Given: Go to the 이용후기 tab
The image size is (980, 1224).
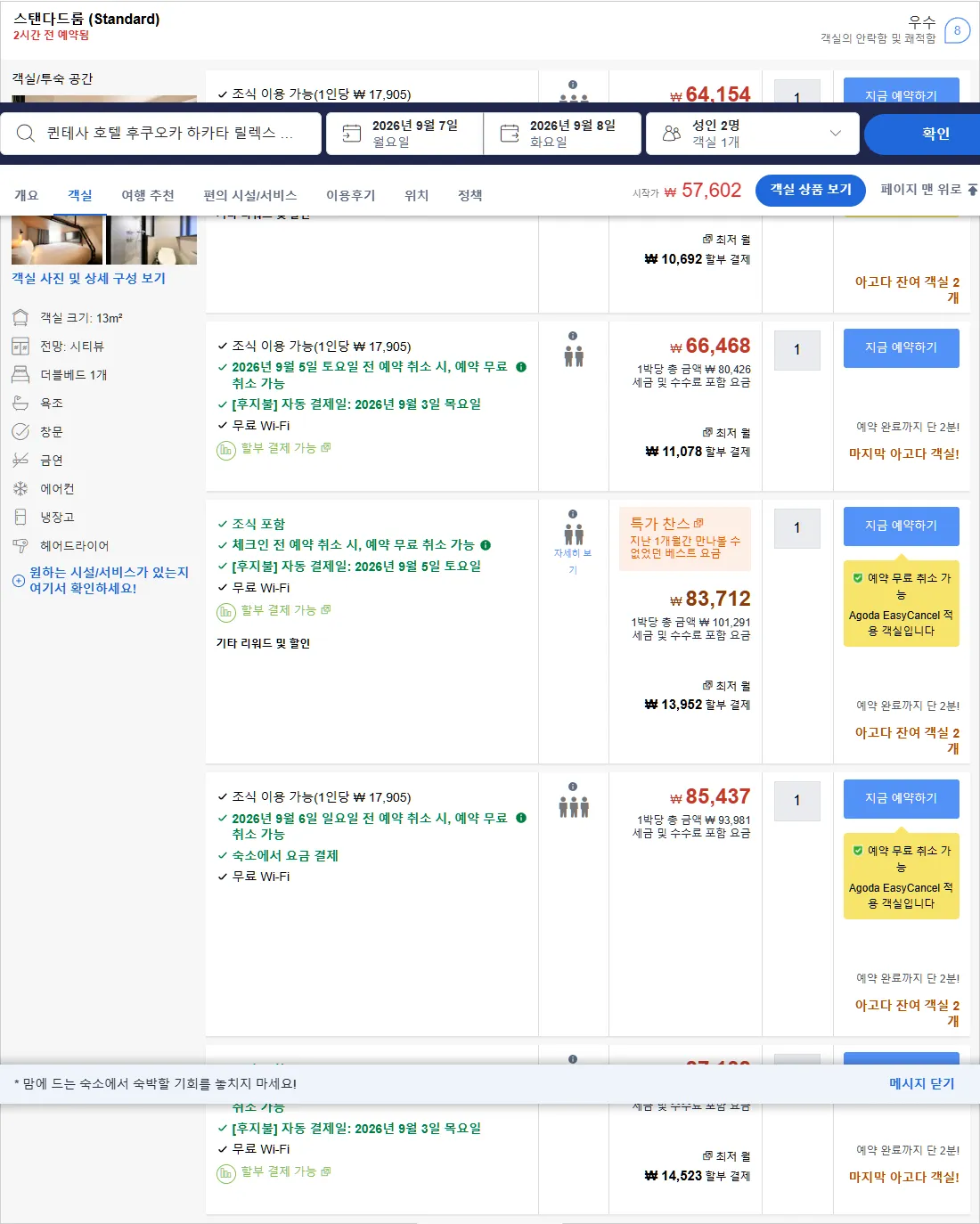Looking at the screenshot, I should [x=350, y=195].
